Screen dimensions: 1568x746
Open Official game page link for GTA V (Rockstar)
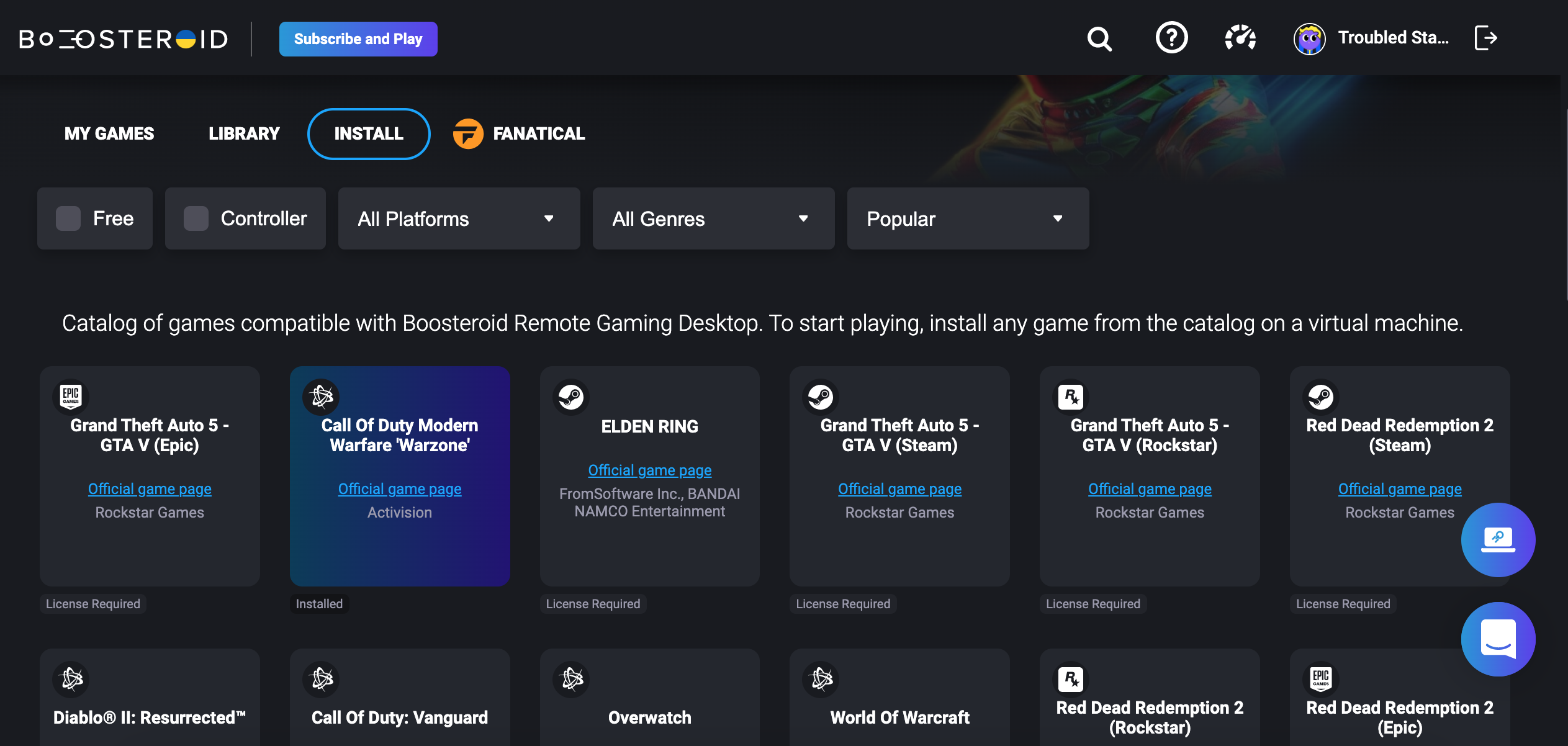[1150, 489]
